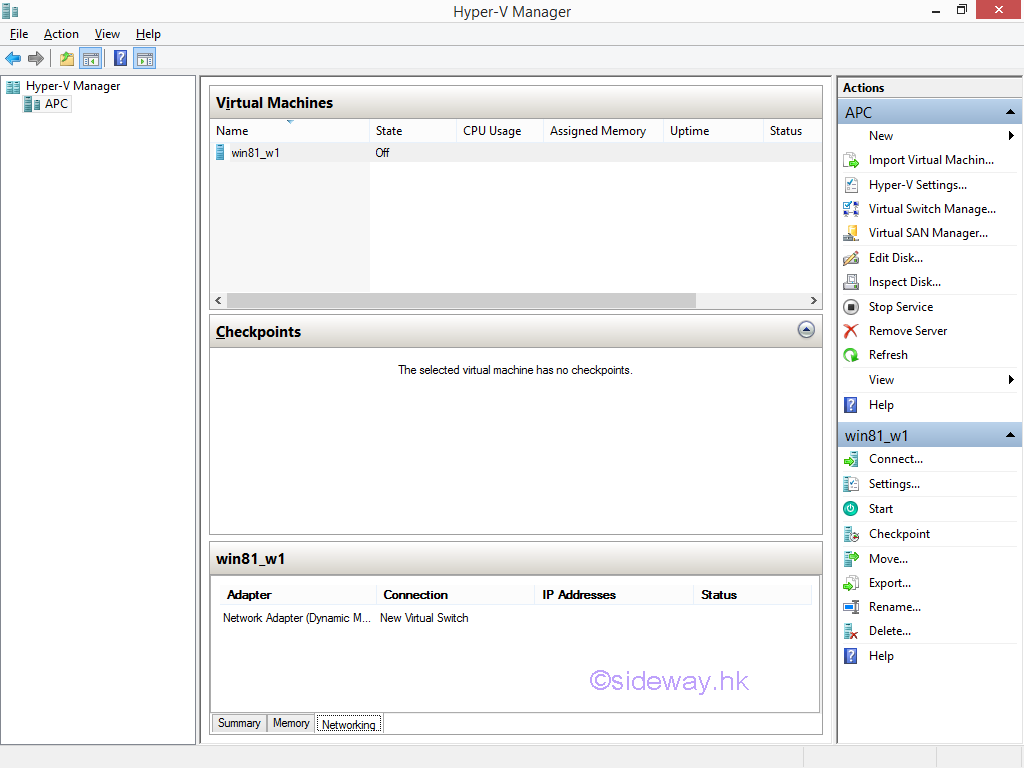Click the green Start power icon
The height and width of the screenshot is (768, 1024).
pyautogui.click(x=851, y=509)
